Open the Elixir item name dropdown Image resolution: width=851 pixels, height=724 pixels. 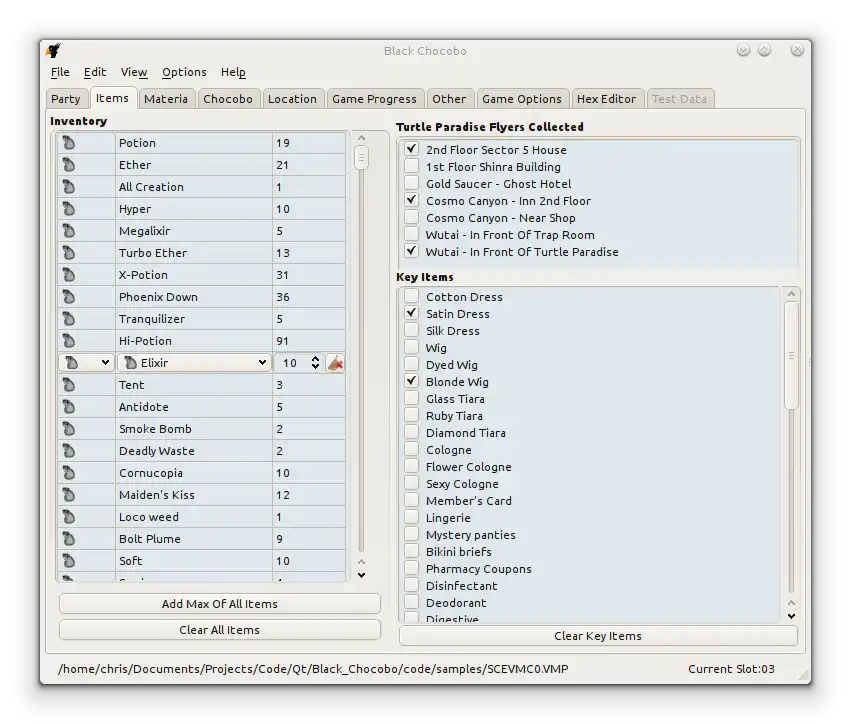[194, 363]
